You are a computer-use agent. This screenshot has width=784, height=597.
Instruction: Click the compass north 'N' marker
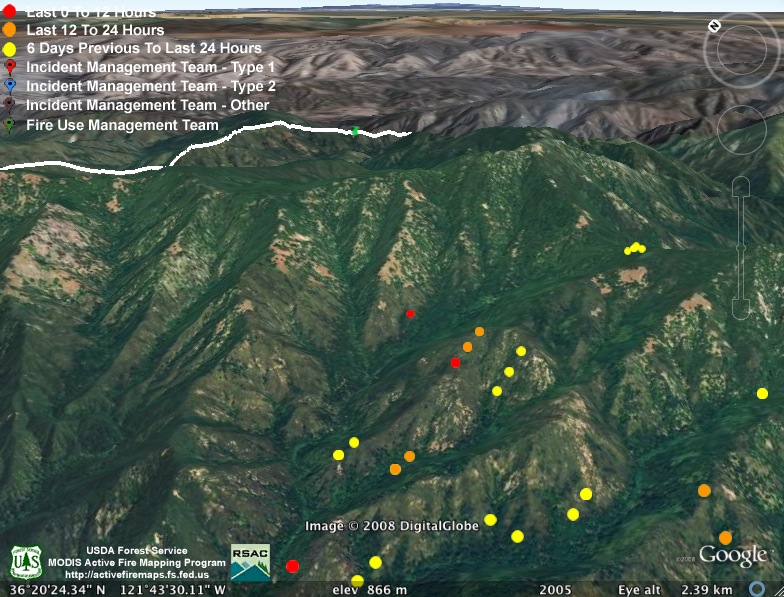tap(714, 26)
